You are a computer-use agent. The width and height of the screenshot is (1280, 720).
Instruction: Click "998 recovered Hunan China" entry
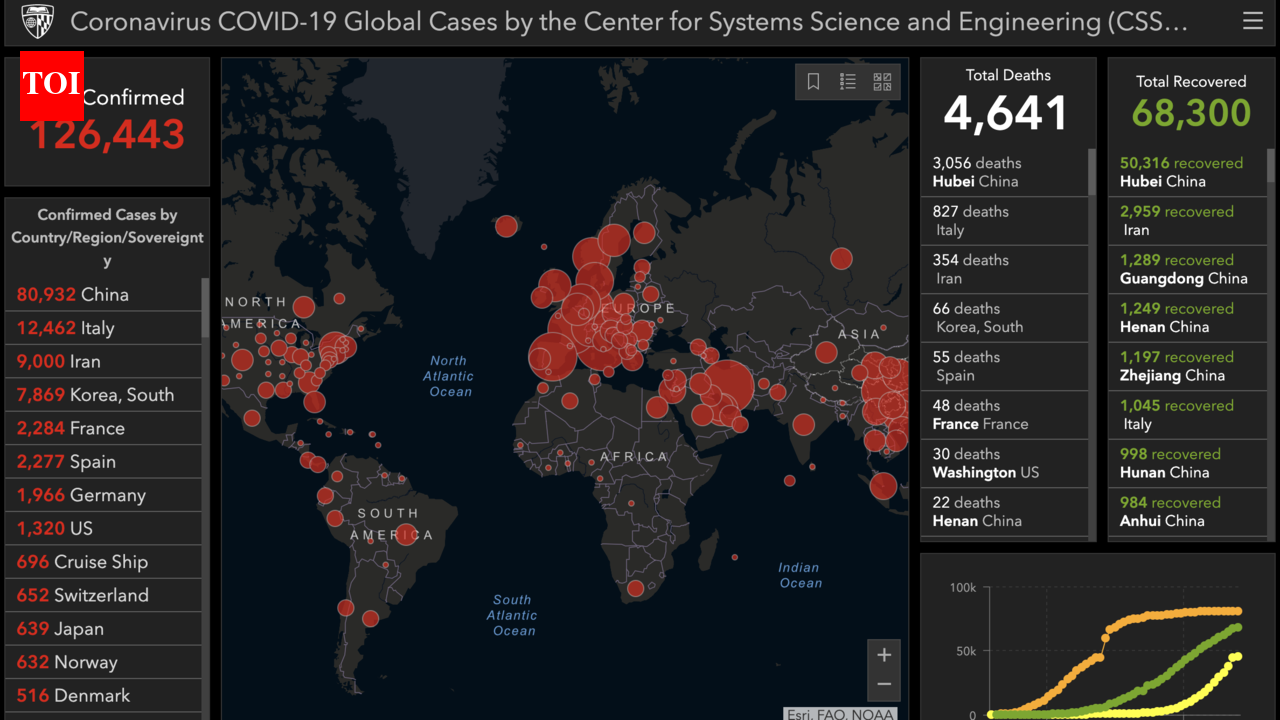[x=1188, y=463]
